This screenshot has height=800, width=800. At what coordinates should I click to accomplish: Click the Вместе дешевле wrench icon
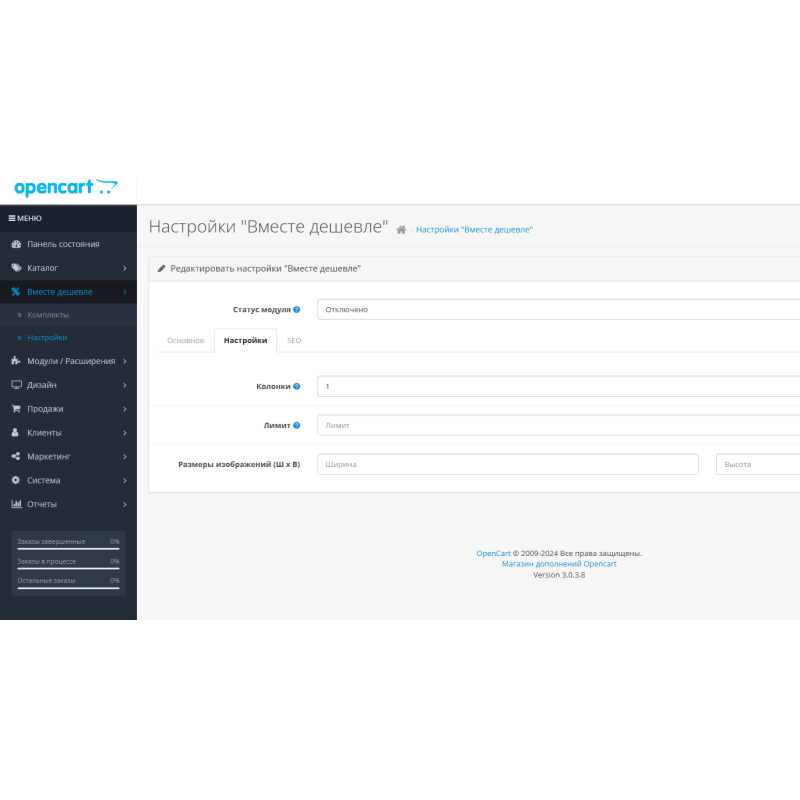point(15,292)
